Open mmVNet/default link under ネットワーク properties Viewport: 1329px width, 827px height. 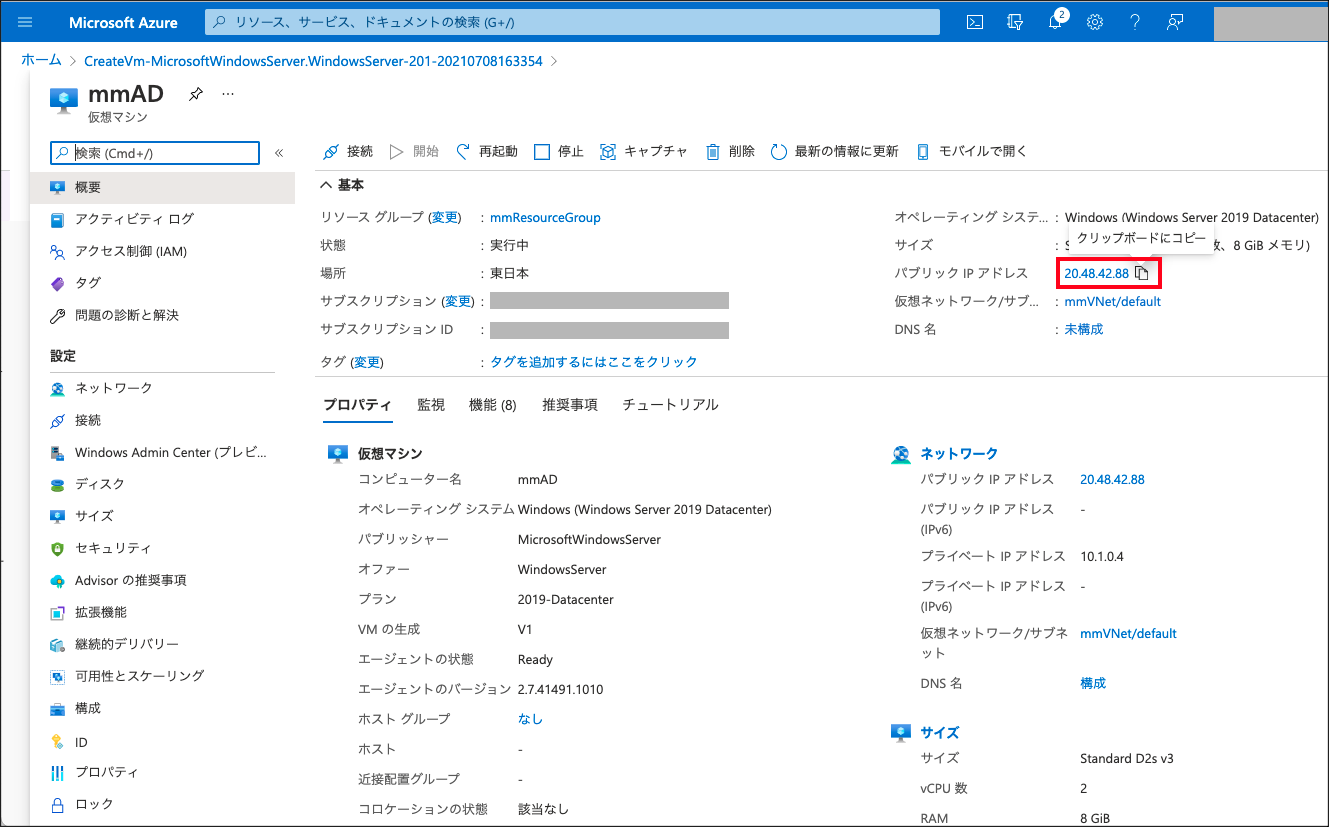[1128, 633]
